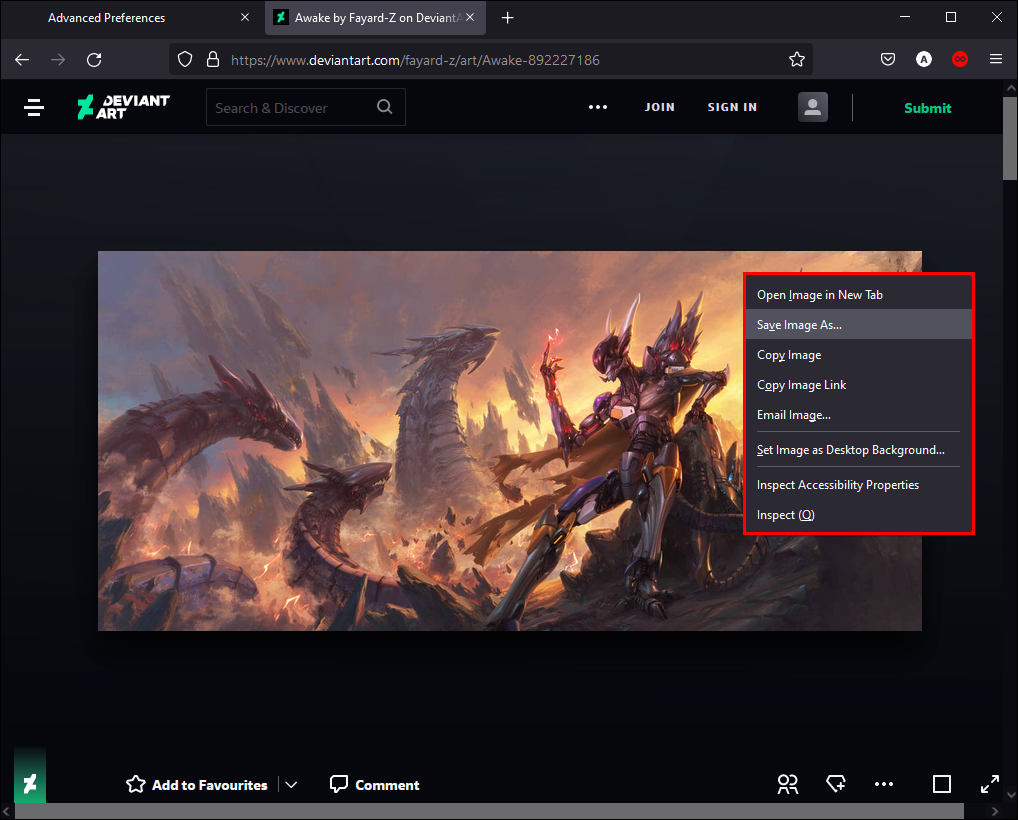
Task: Open the tracking protection shield icon
Action: tap(185, 60)
